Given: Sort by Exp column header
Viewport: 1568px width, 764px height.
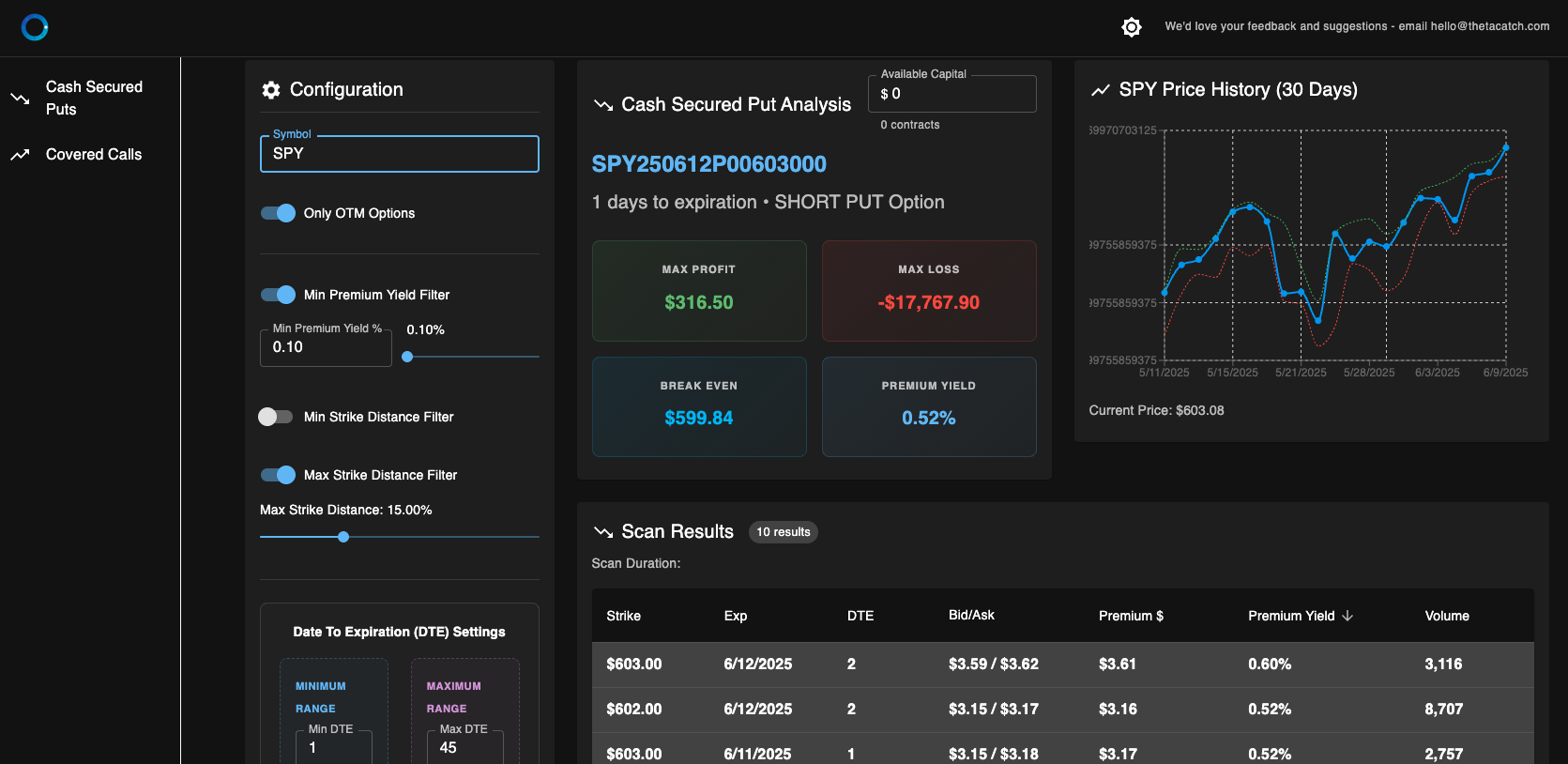Looking at the screenshot, I should click(736, 616).
